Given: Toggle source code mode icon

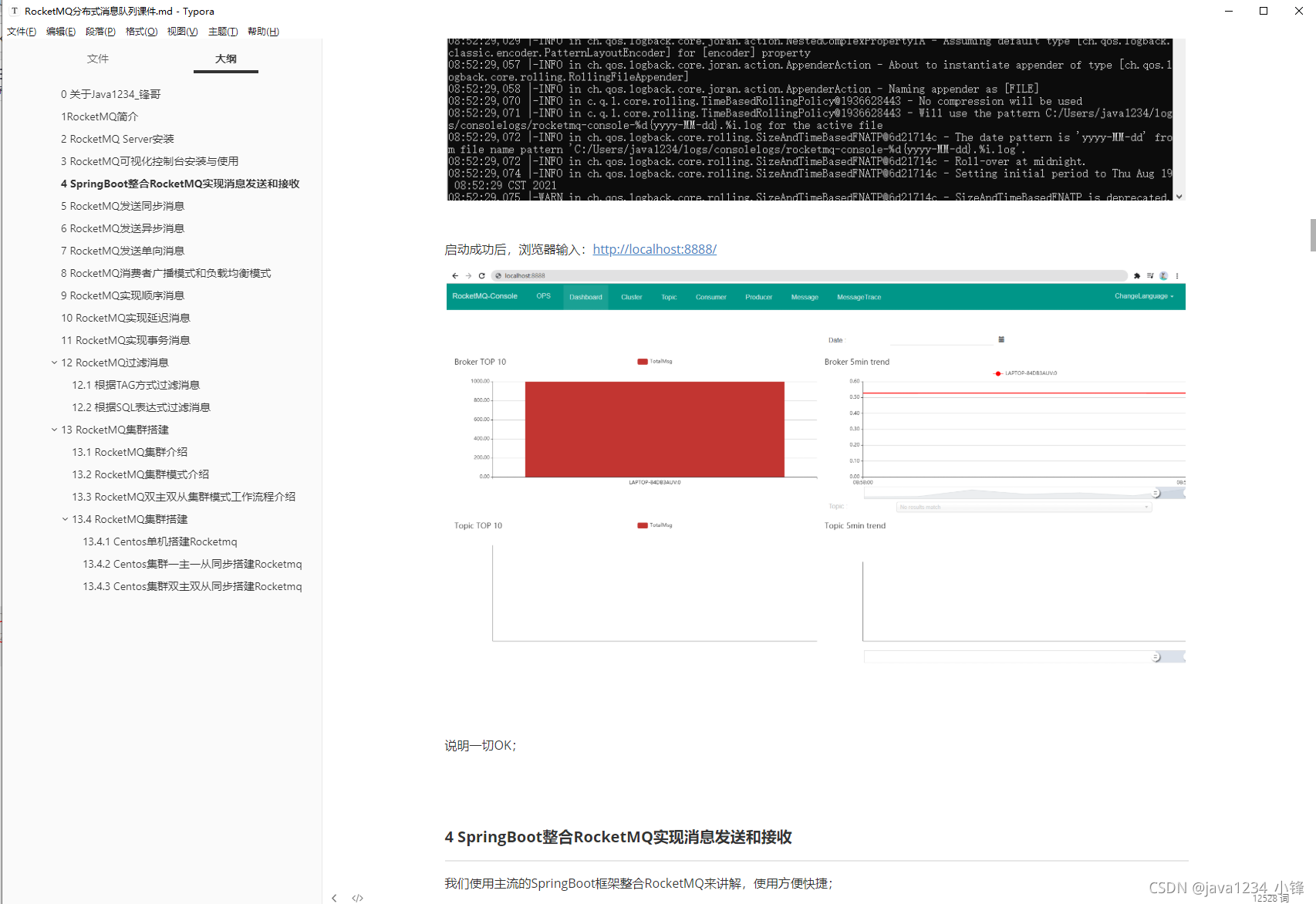Looking at the screenshot, I should click(x=357, y=898).
